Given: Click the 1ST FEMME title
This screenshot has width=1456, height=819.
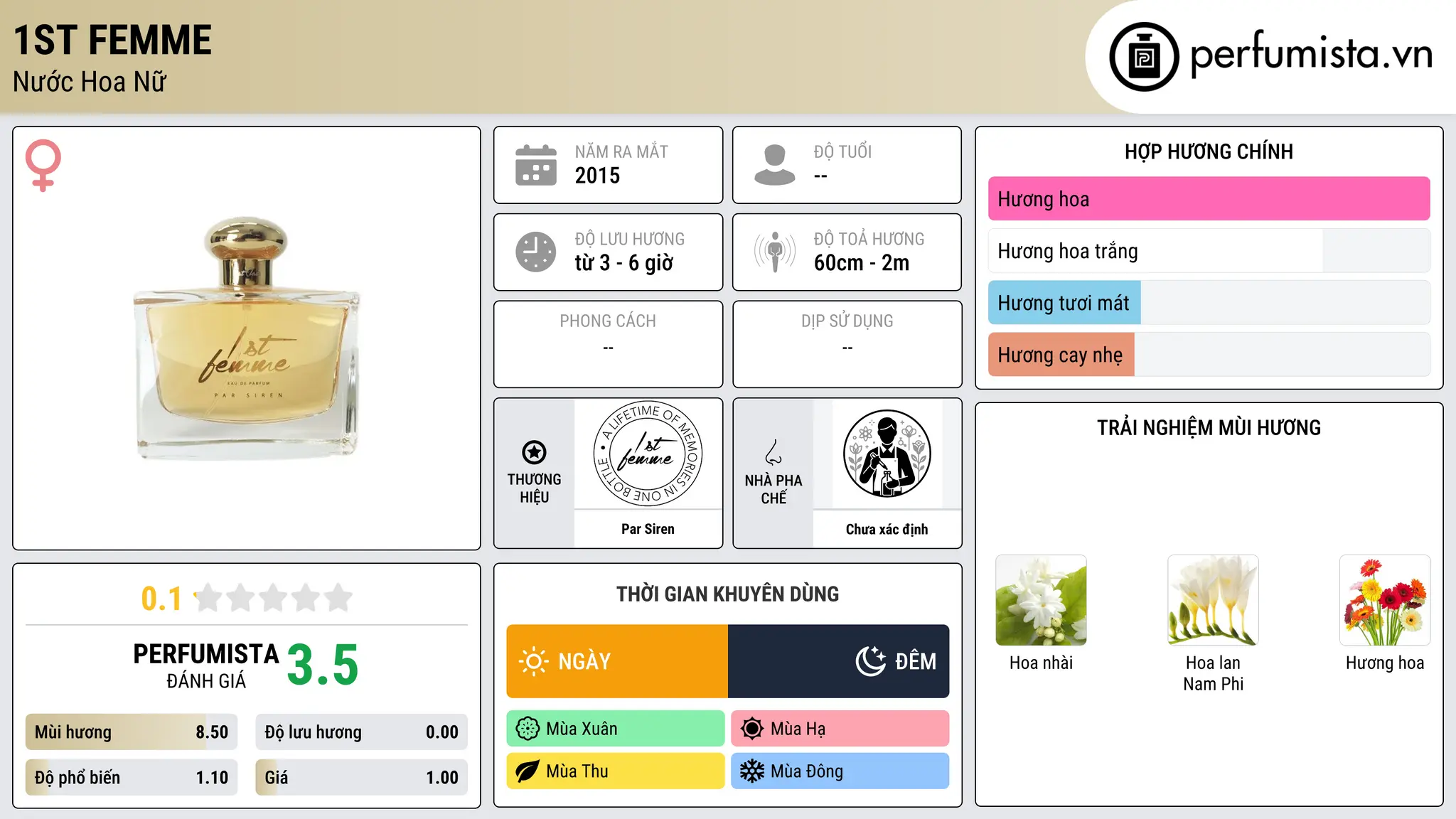Looking at the screenshot, I should (112, 40).
